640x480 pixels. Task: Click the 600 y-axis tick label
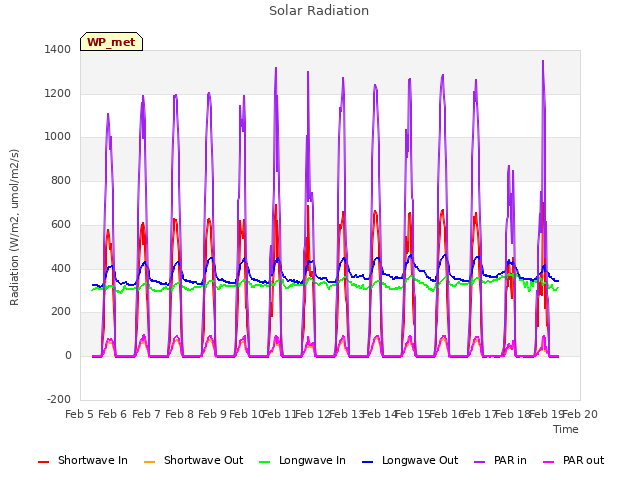[61, 224]
